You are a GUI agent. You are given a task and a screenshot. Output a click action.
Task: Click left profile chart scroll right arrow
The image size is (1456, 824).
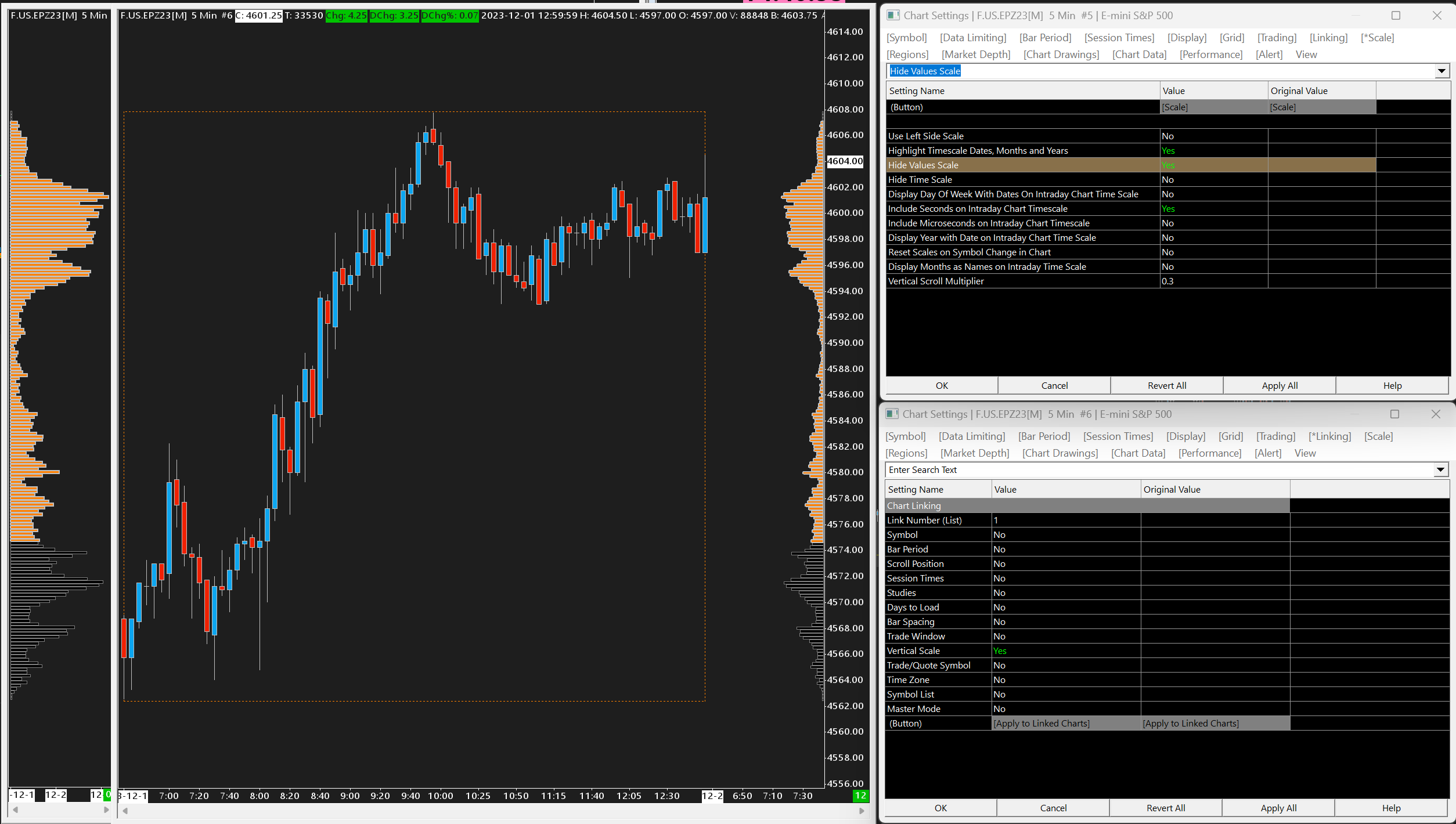point(106,809)
